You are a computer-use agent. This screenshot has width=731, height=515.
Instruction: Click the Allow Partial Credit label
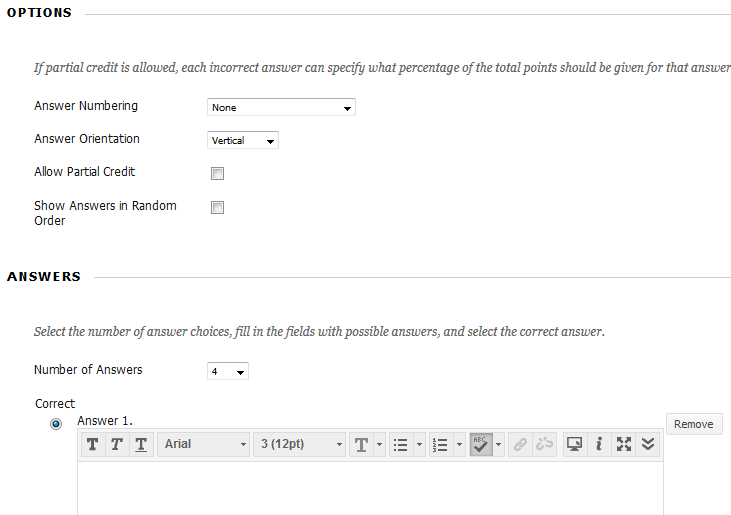coord(84,172)
